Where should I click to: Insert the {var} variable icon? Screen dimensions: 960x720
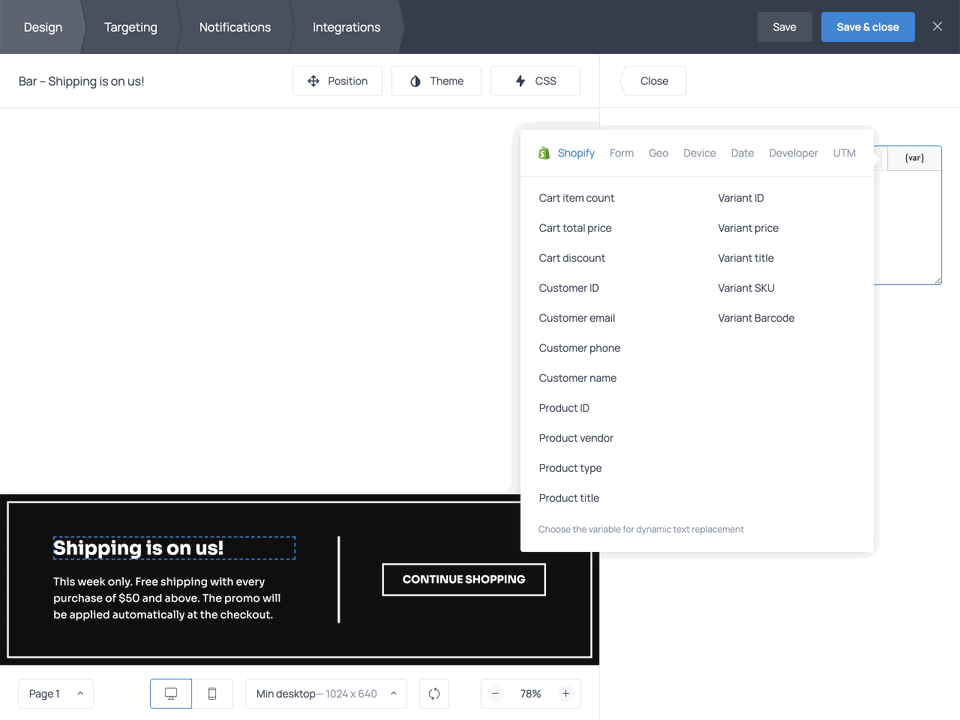pos(913,157)
